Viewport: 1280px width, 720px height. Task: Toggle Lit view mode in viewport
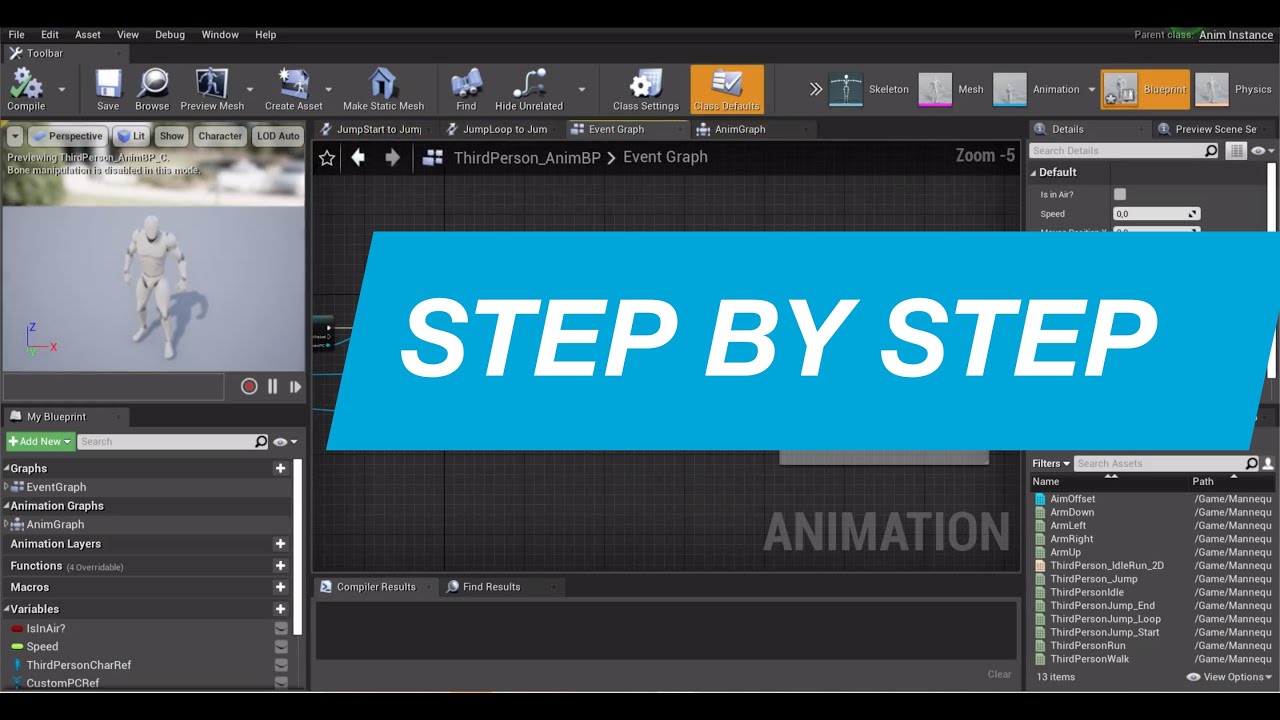click(x=130, y=136)
